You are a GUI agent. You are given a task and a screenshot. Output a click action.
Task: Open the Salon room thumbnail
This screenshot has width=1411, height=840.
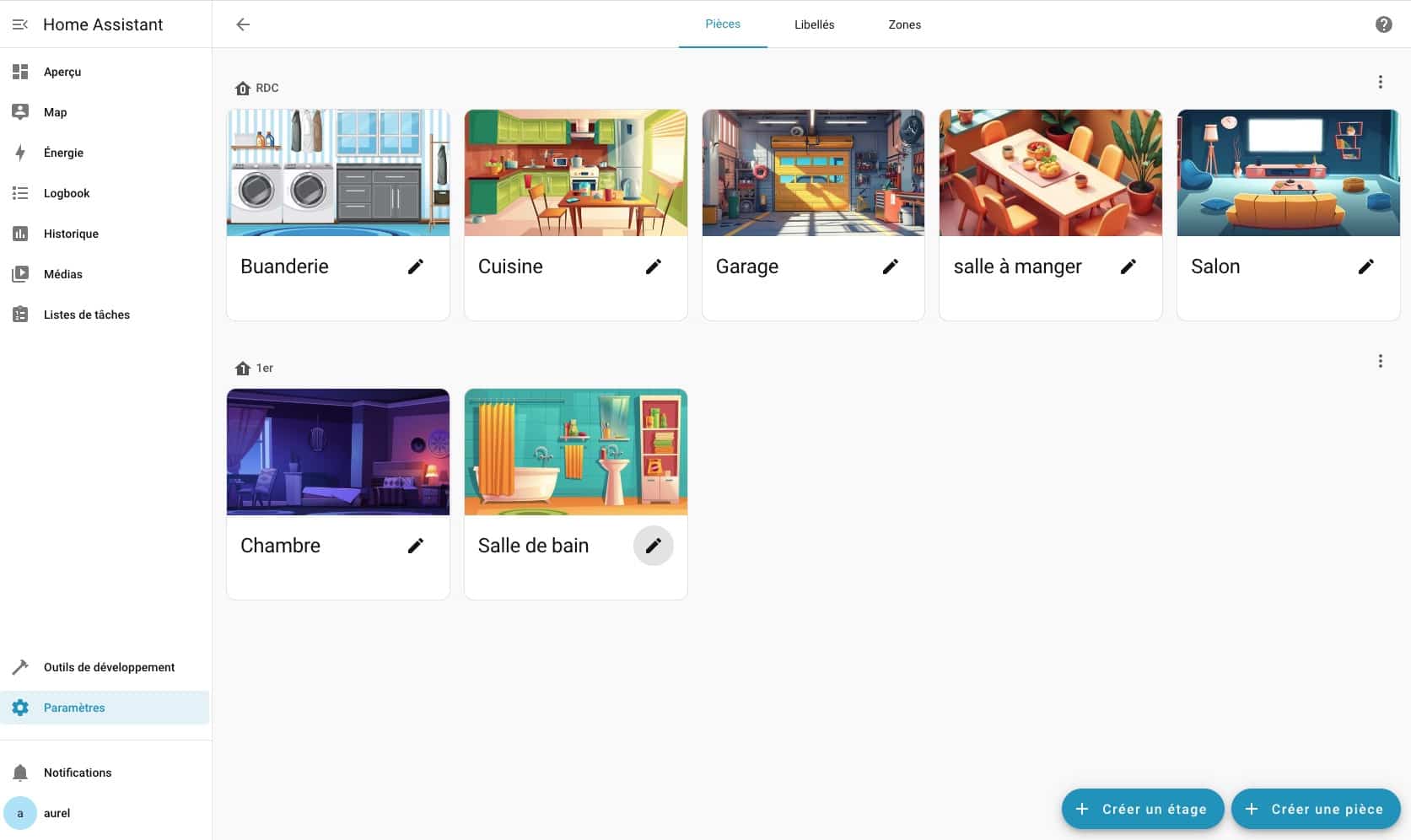1289,173
